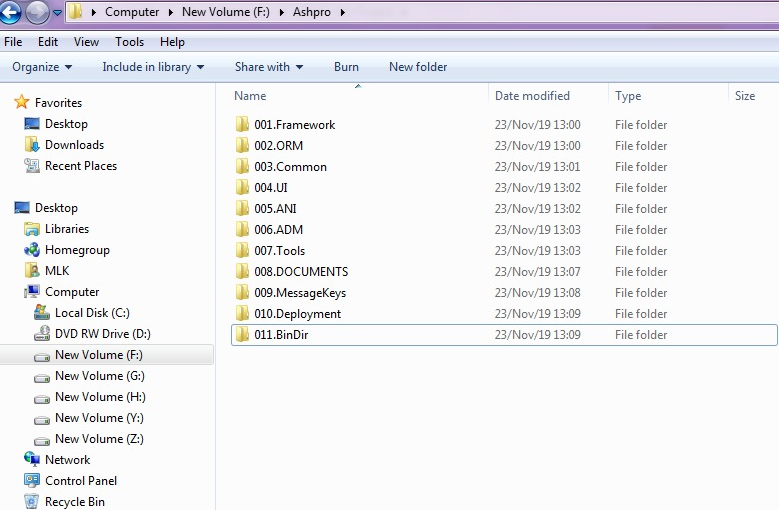Click the New folder button
779x510 pixels.
coord(418,67)
